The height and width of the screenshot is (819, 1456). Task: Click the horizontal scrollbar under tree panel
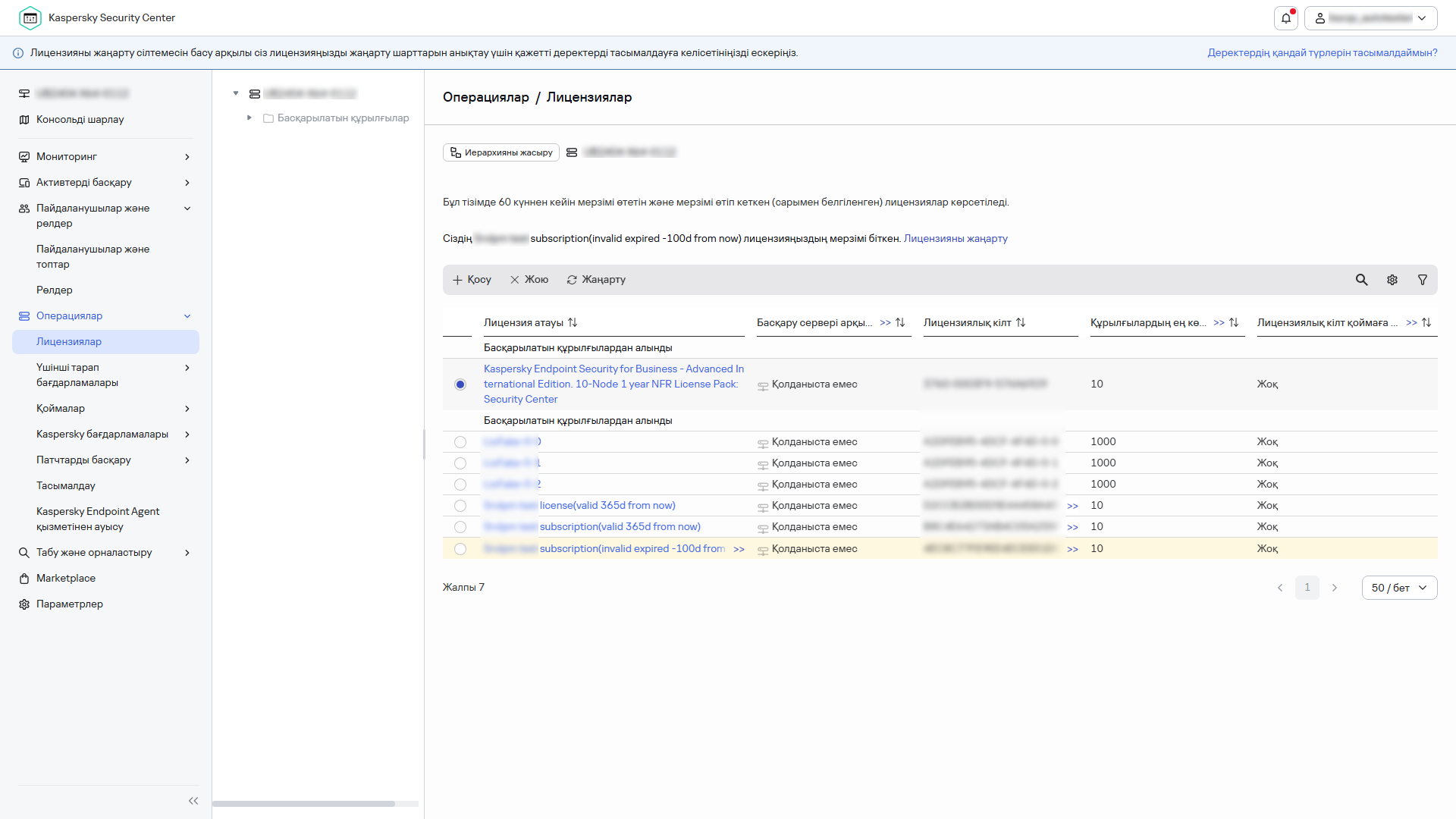pos(303,804)
